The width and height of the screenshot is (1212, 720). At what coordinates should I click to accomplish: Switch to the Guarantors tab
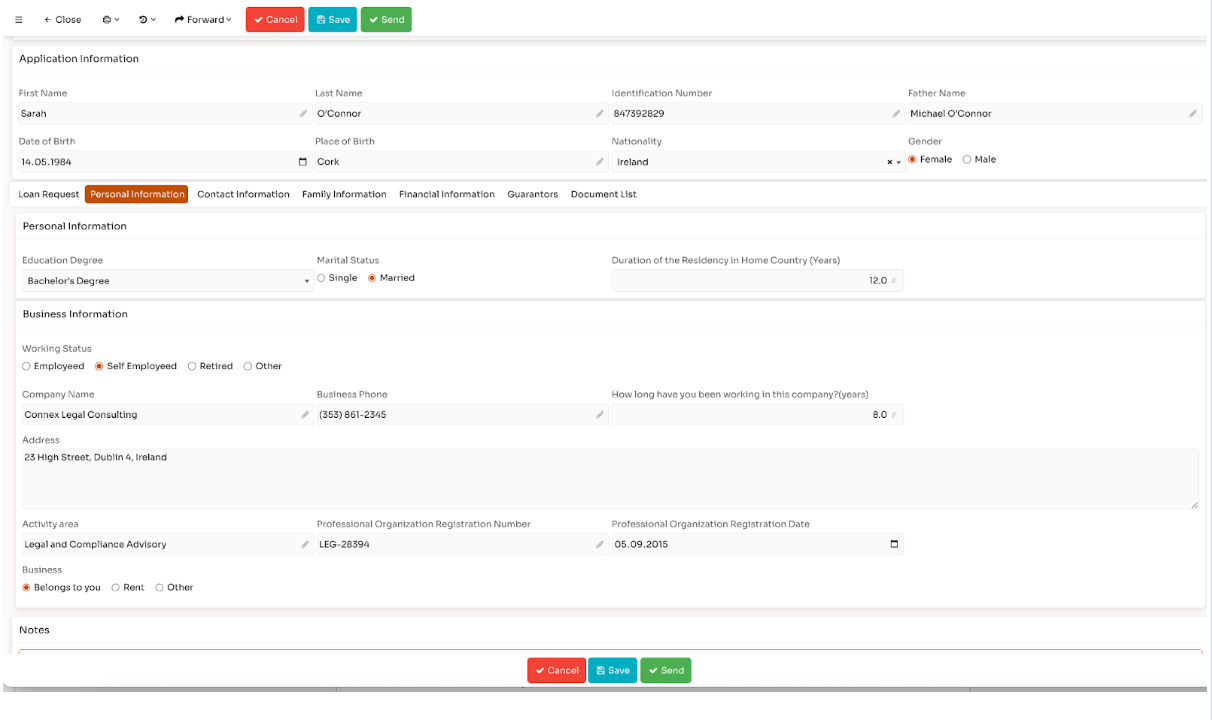[532, 194]
